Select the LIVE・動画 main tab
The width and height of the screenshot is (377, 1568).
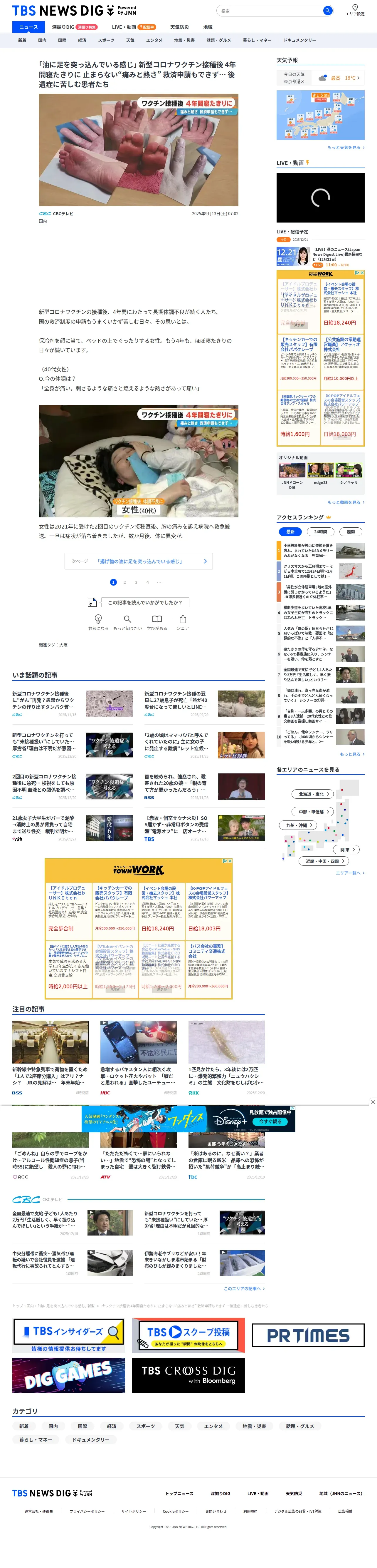pos(134,27)
